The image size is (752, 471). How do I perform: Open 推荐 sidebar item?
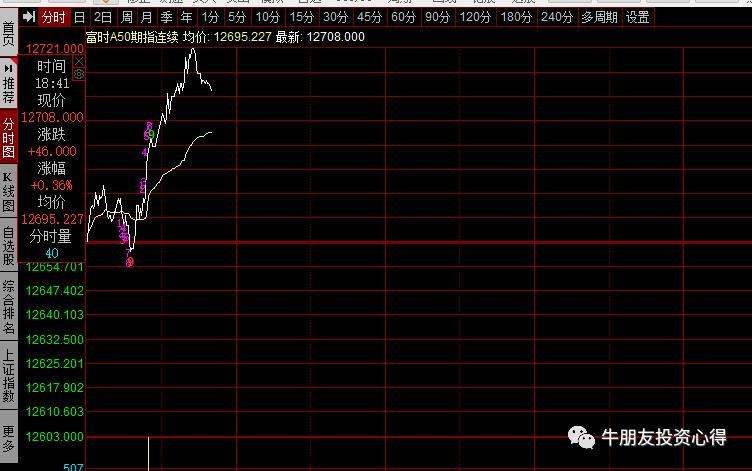point(9,83)
